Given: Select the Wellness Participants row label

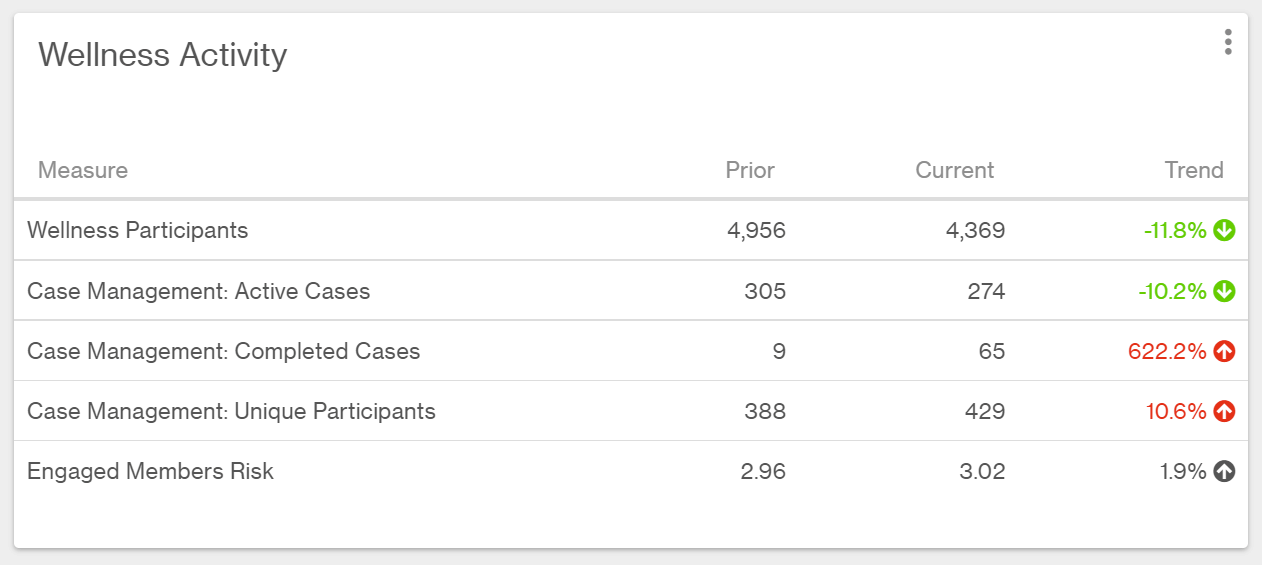Looking at the screenshot, I should point(138,231).
